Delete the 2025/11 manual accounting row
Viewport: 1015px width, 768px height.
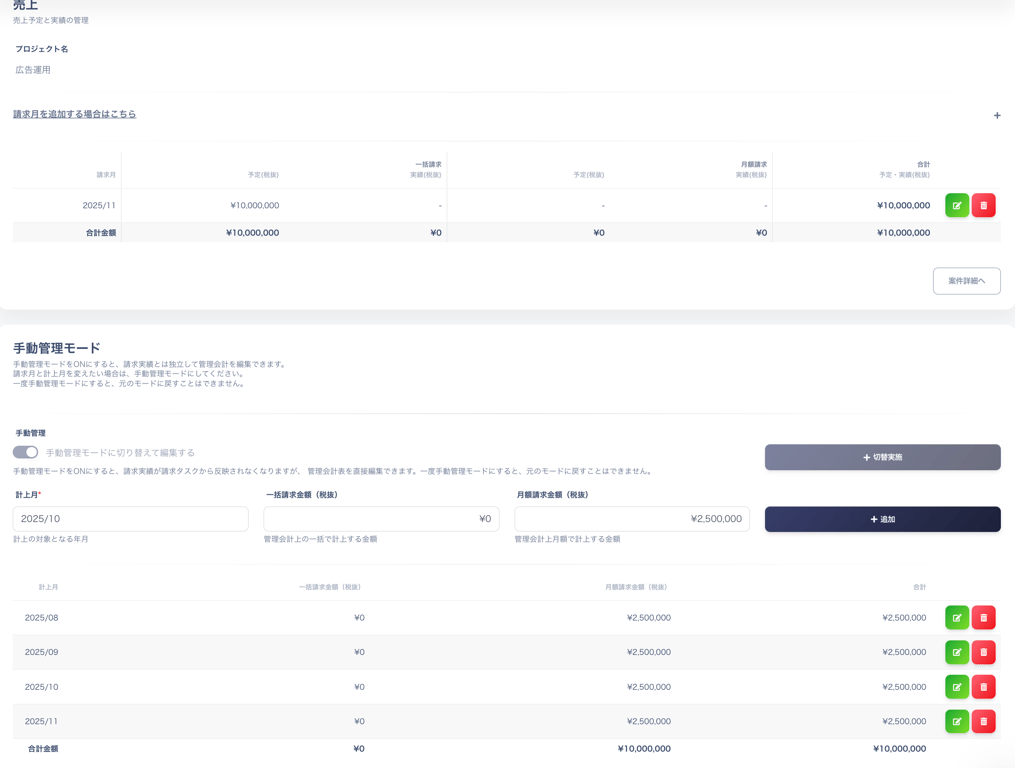pos(983,721)
